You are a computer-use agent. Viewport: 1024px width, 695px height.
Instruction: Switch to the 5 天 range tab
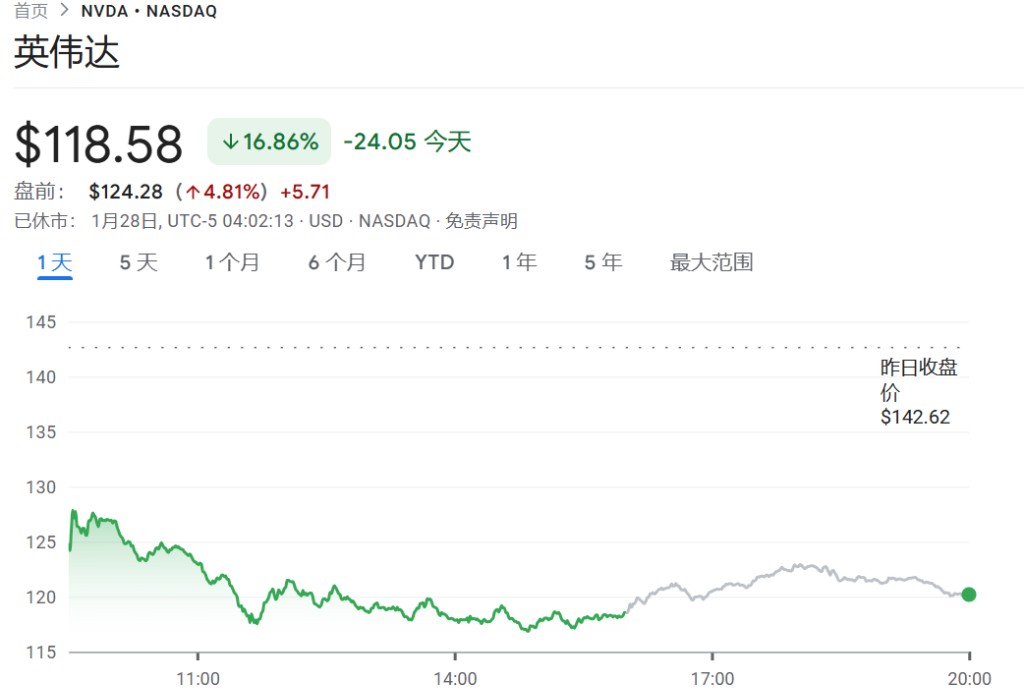138,263
